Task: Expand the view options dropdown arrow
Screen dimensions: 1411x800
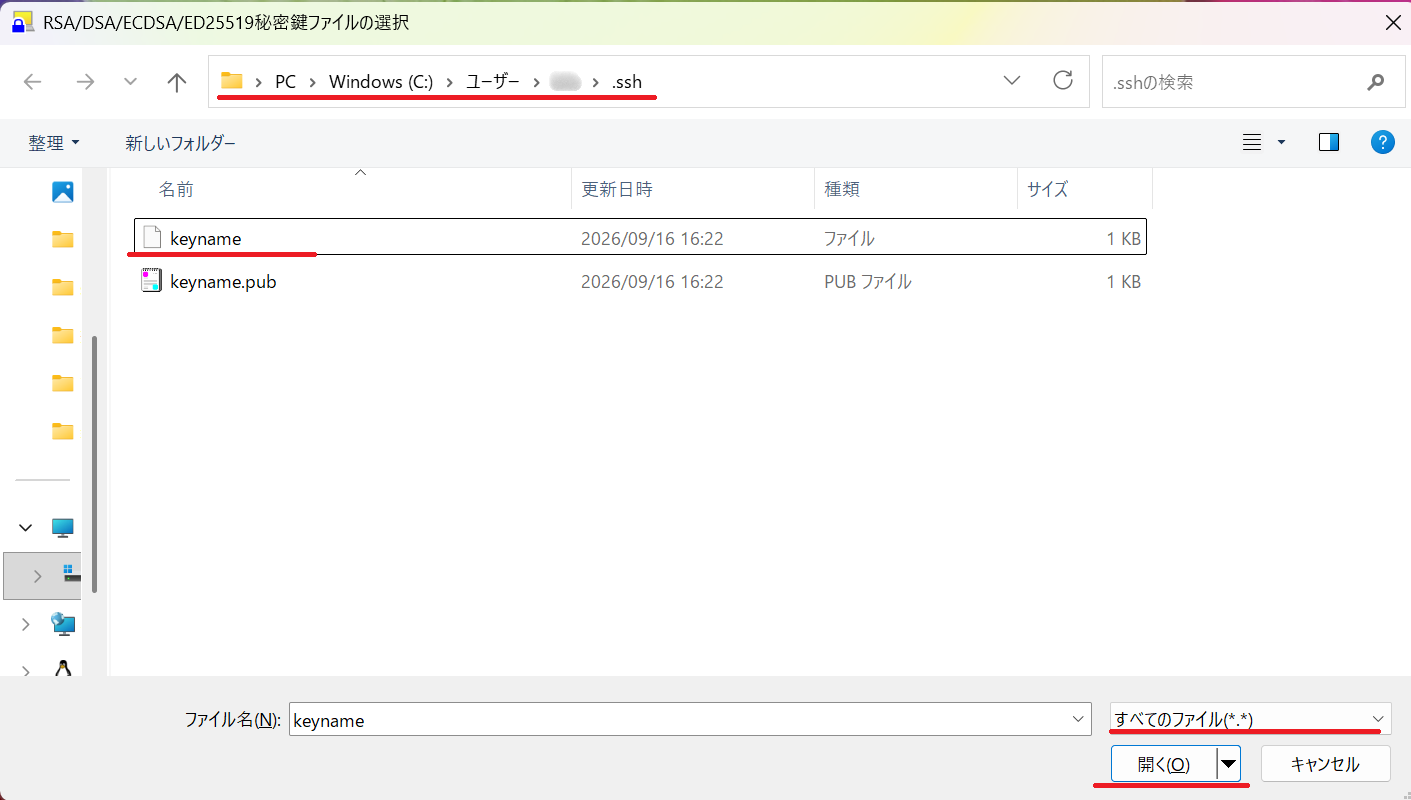Action: tap(1281, 143)
